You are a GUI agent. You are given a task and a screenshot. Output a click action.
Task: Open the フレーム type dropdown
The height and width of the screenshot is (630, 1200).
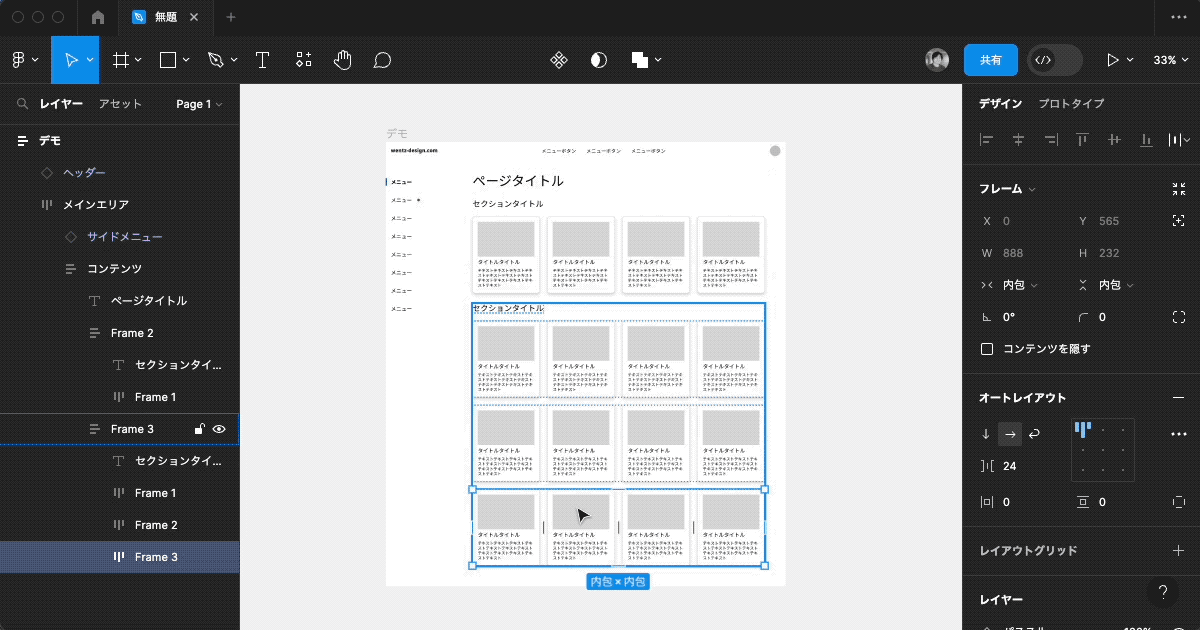point(1007,189)
